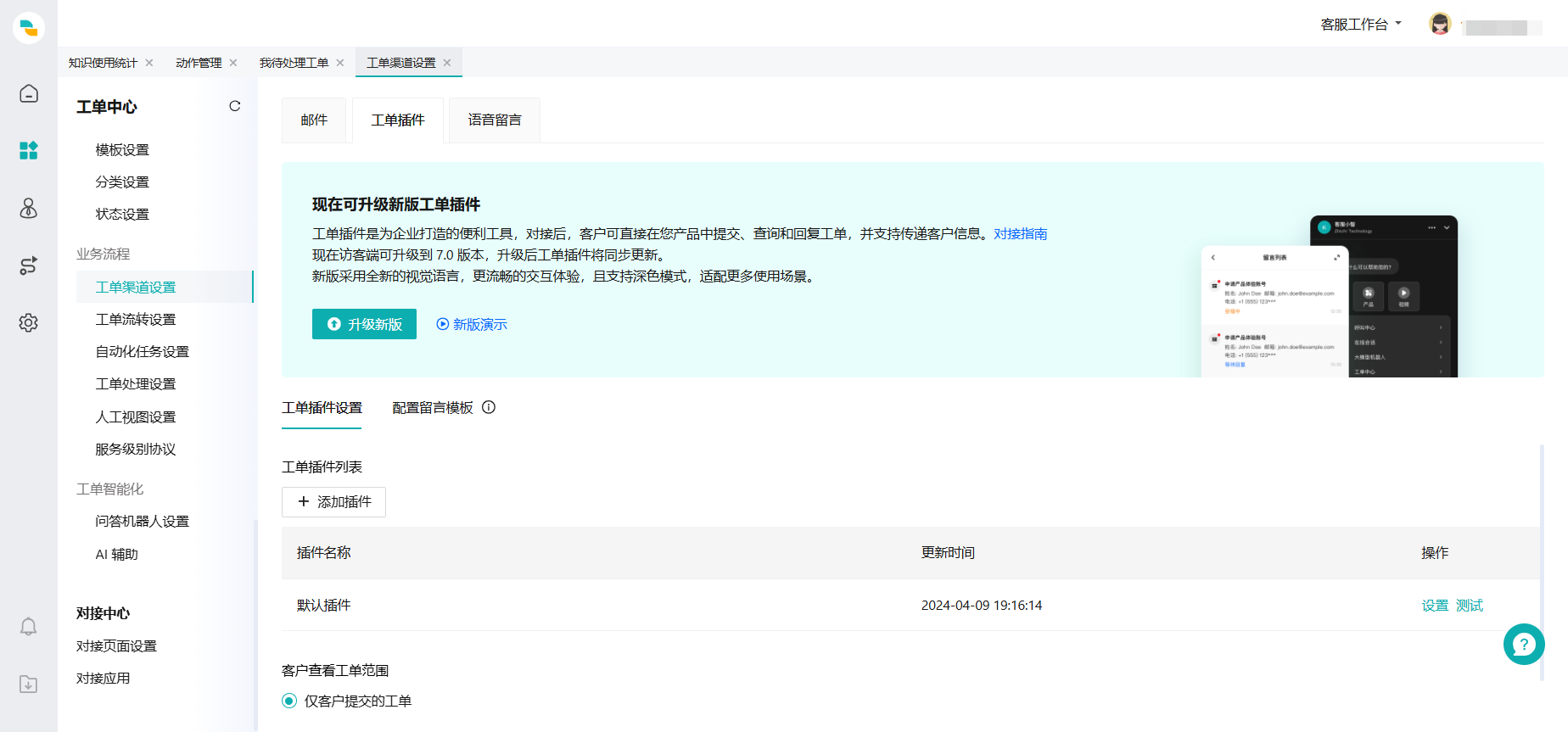1568x732 pixels.
Task: Show info tooltip beside 配置留言模板
Action: pyautogui.click(x=489, y=407)
